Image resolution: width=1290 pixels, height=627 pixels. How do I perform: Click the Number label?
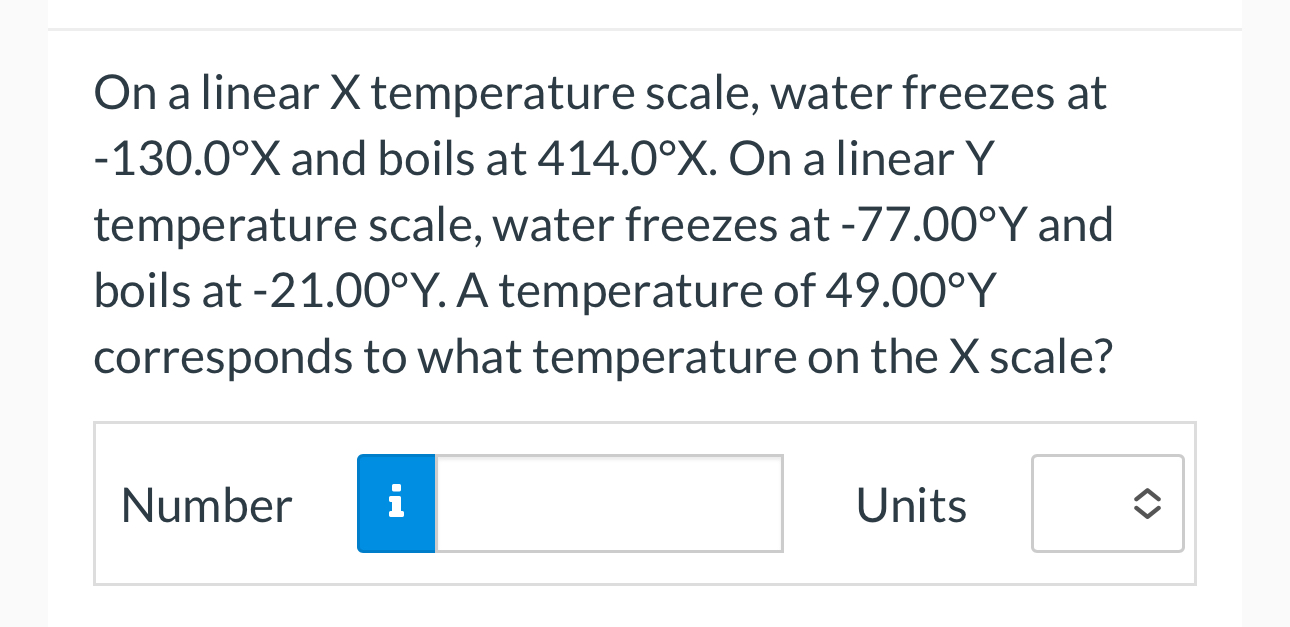206,503
